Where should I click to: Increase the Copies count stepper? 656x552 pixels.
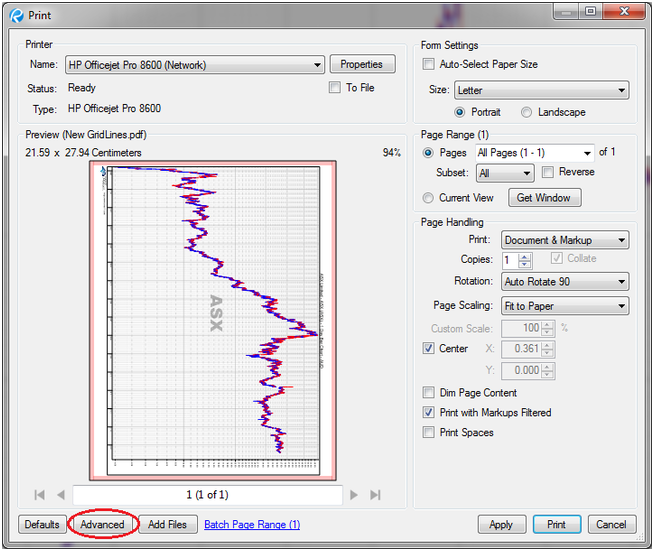pos(525,255)
